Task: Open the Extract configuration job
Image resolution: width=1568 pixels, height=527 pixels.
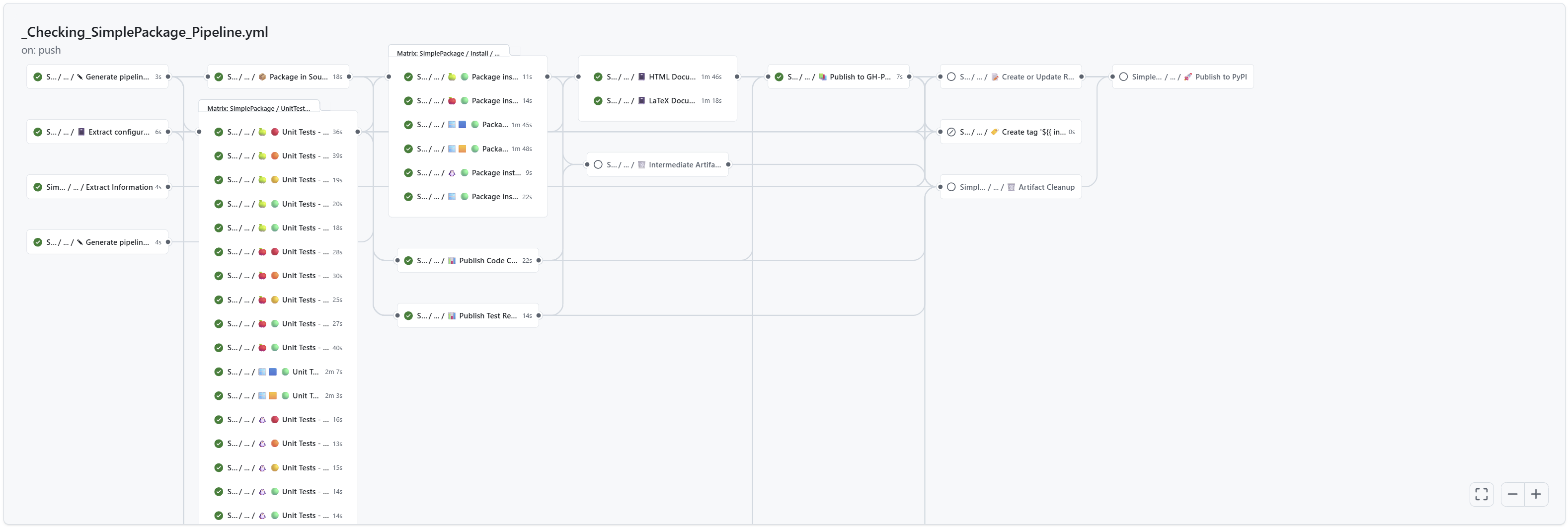Action: [x=118, y=132]
